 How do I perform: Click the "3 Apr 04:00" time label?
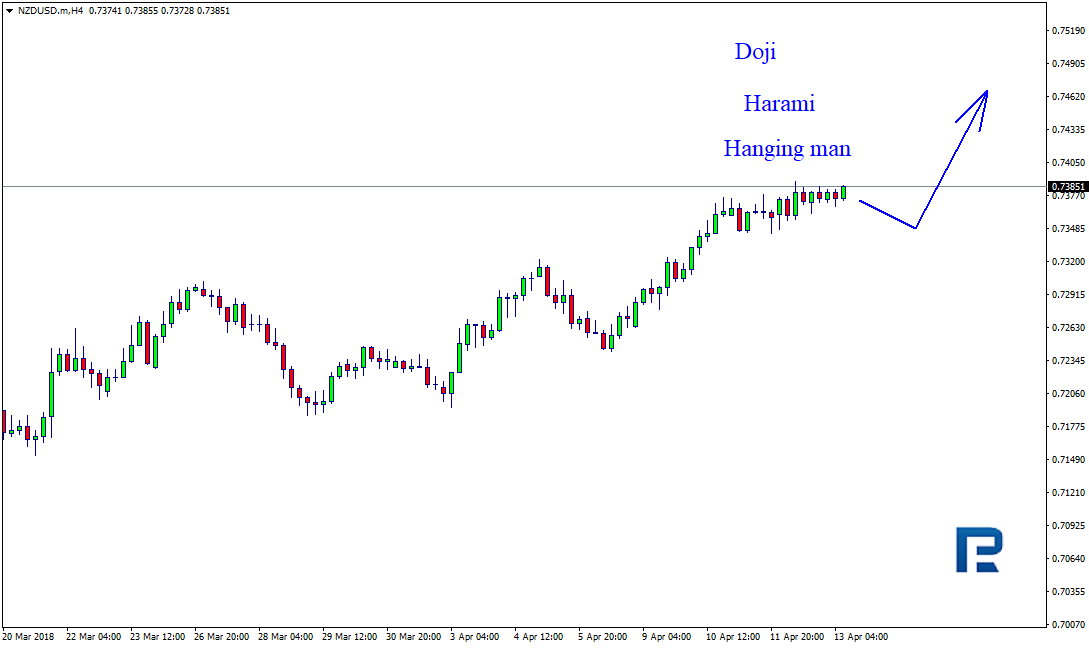[474, 636]
